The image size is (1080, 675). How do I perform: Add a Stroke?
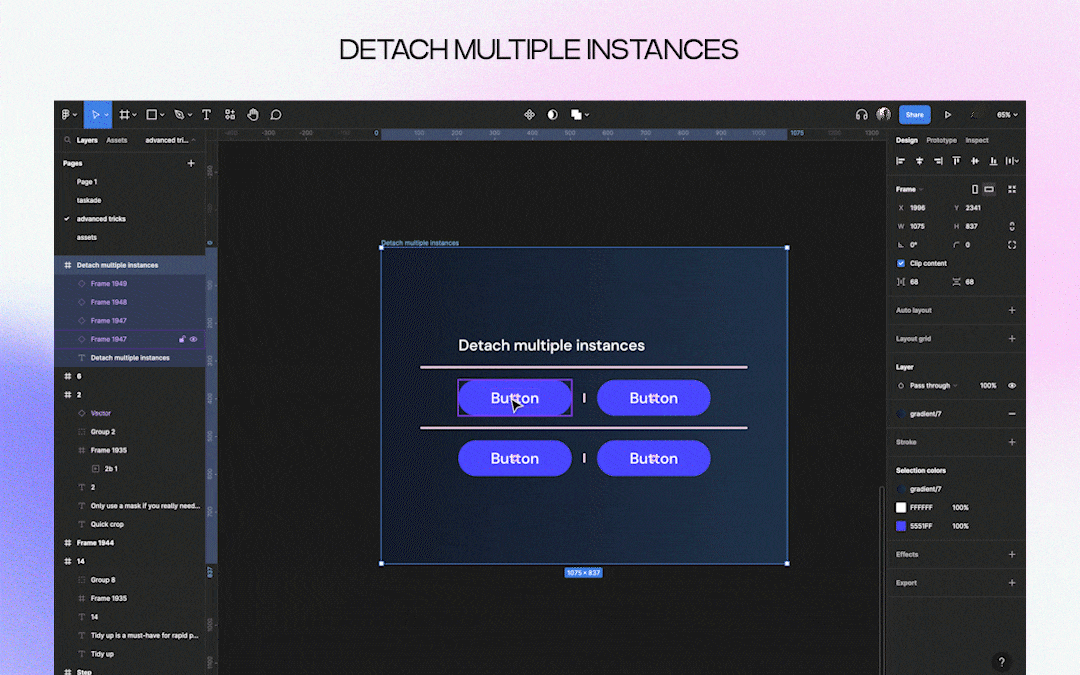point(1012,442)
